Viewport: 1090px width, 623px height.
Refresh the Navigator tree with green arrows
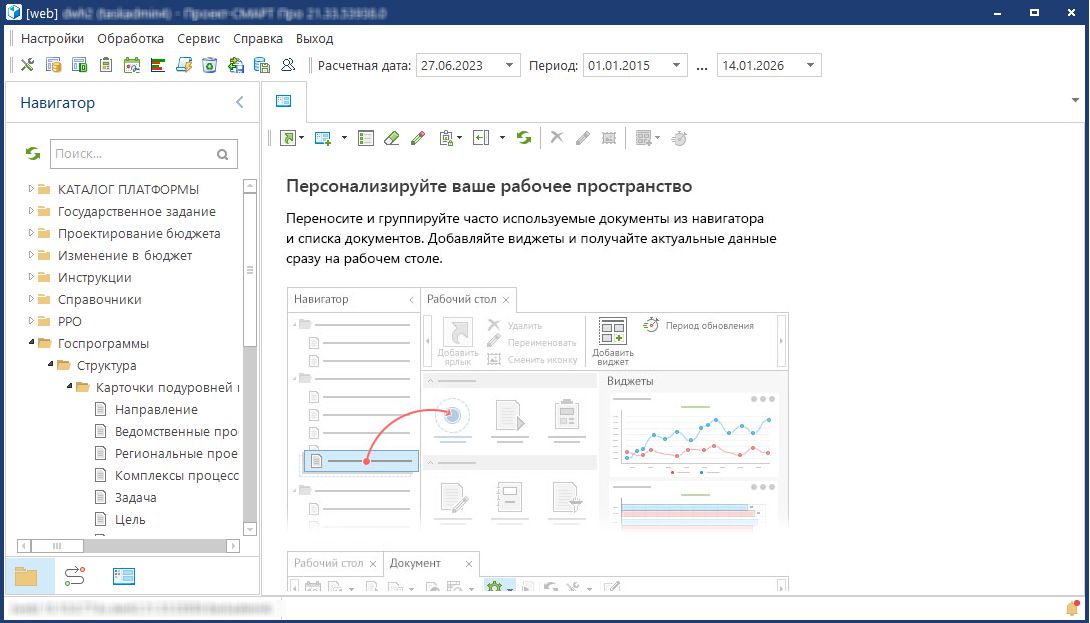click(x=33, y=154)
